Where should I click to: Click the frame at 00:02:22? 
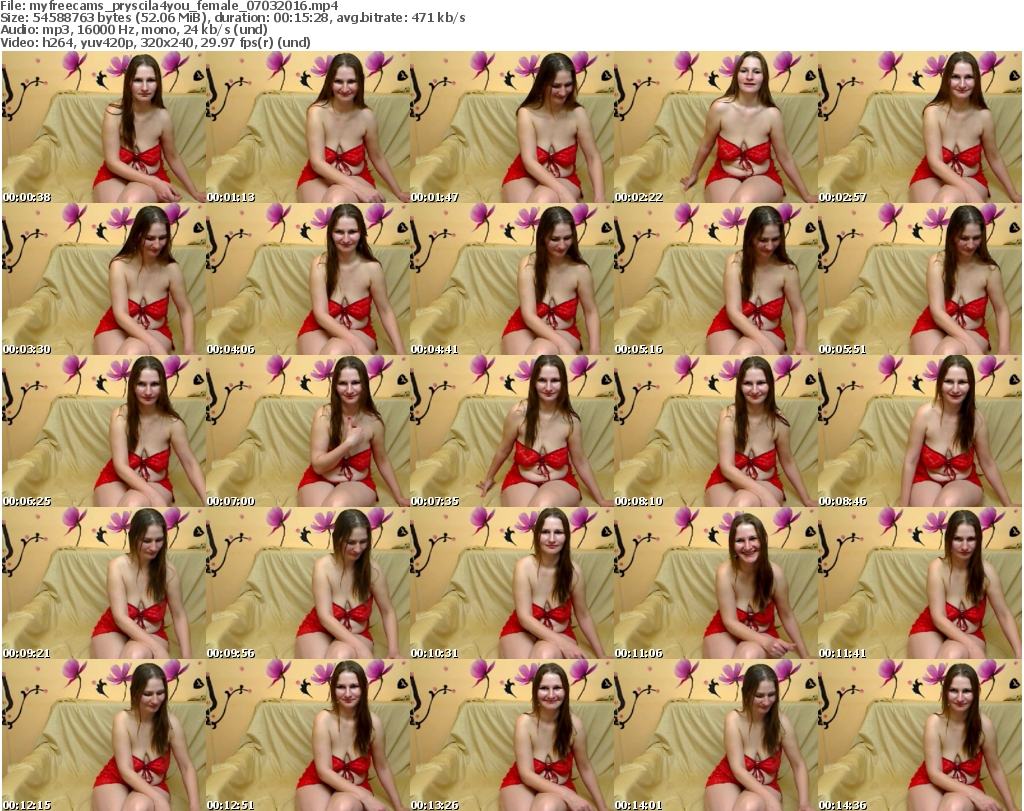pos(715,127)
